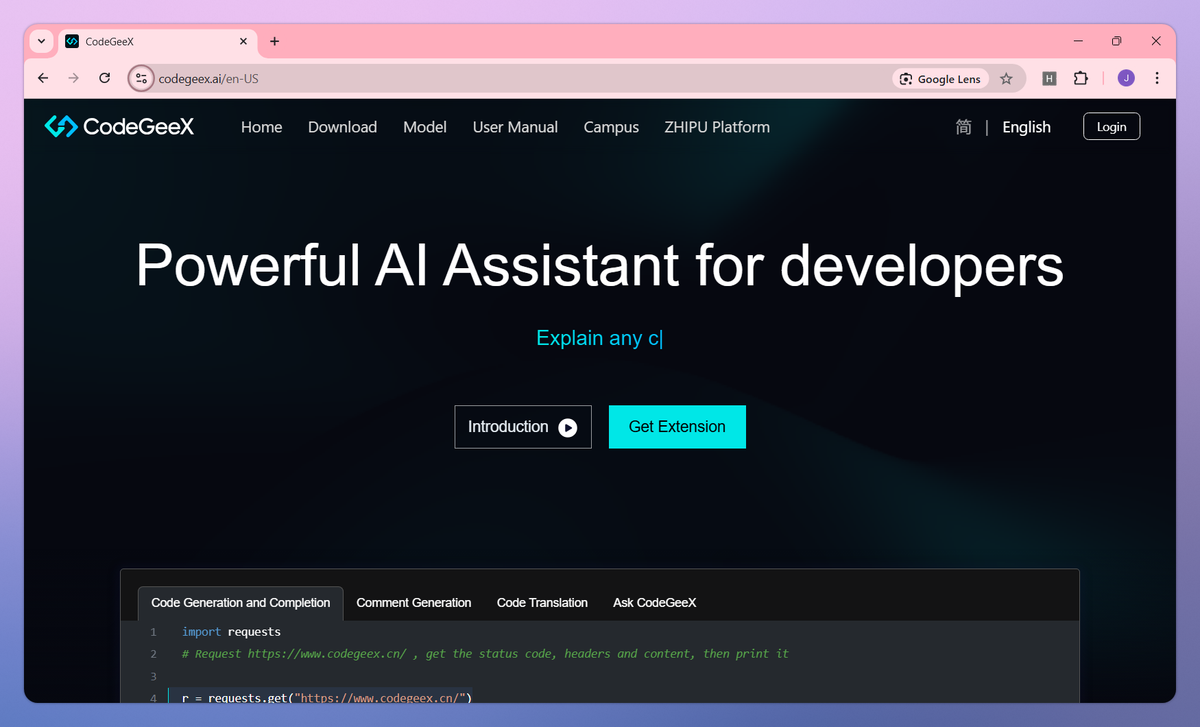1200x727 pixels.
Task: Go to Home nav link
Action: [261, 127]
